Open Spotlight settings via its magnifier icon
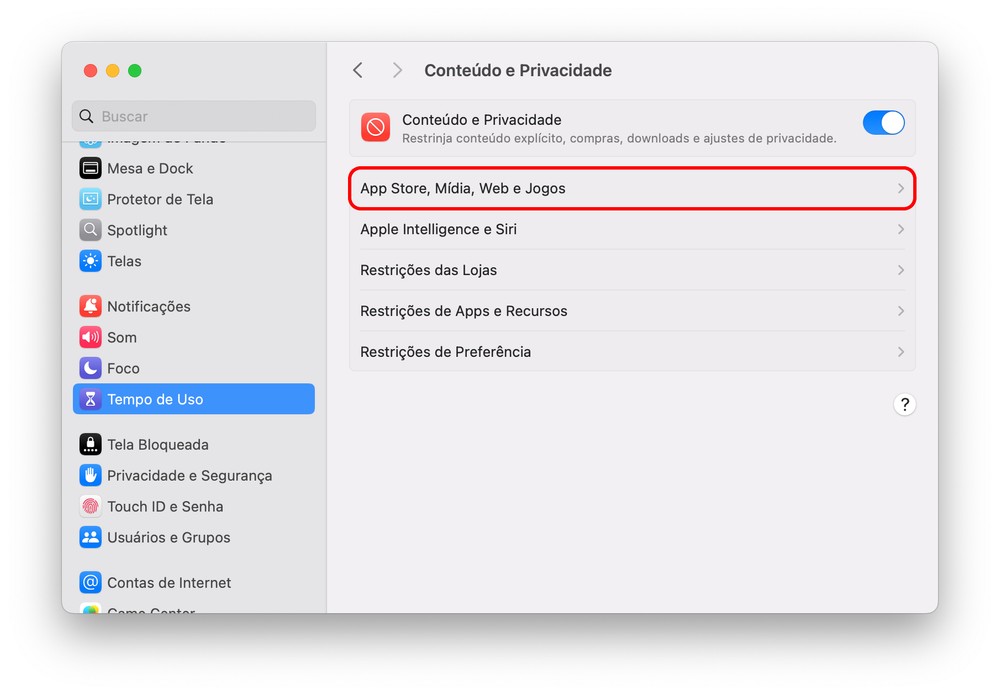 click(91, 230)
